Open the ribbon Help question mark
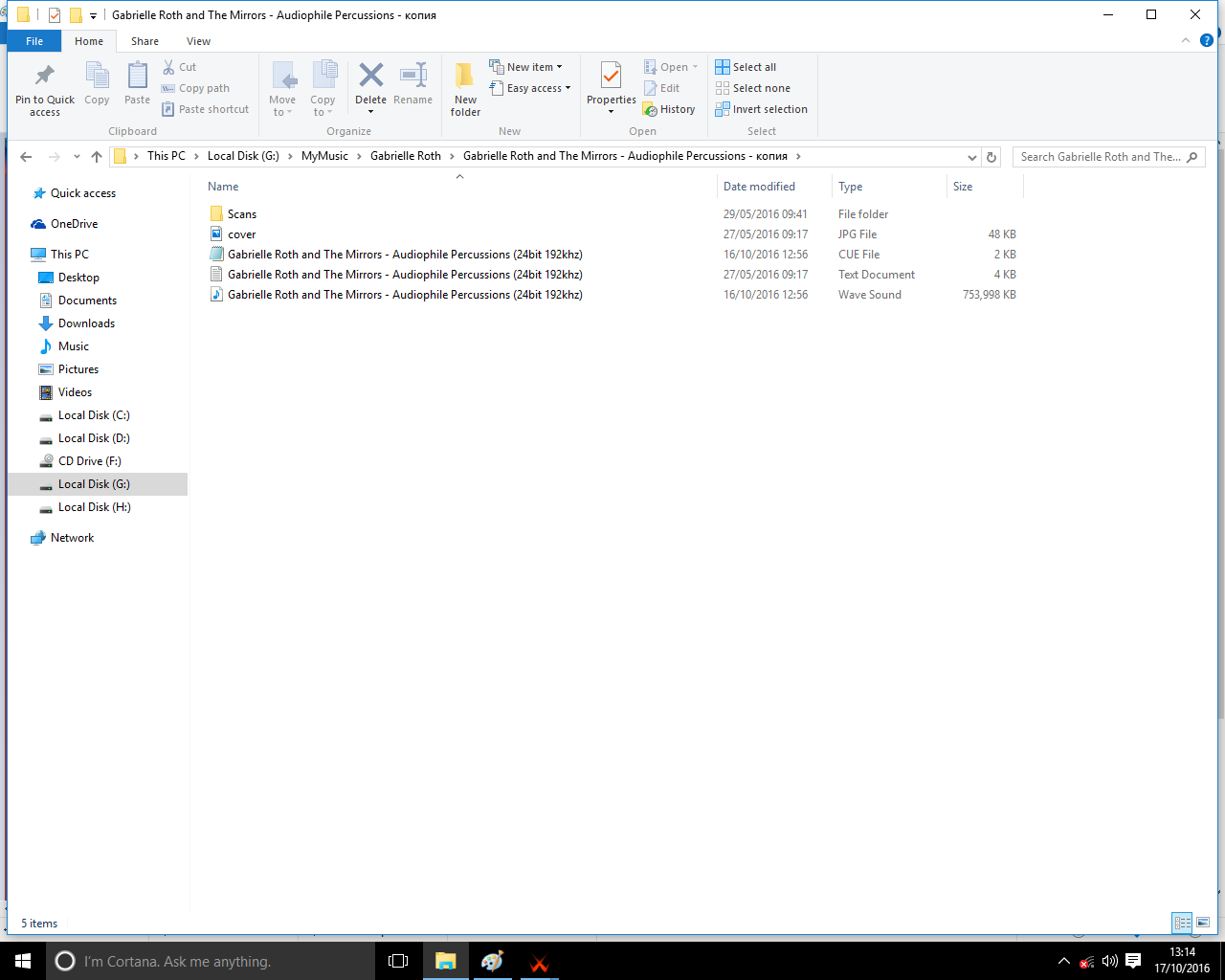 1207,40
